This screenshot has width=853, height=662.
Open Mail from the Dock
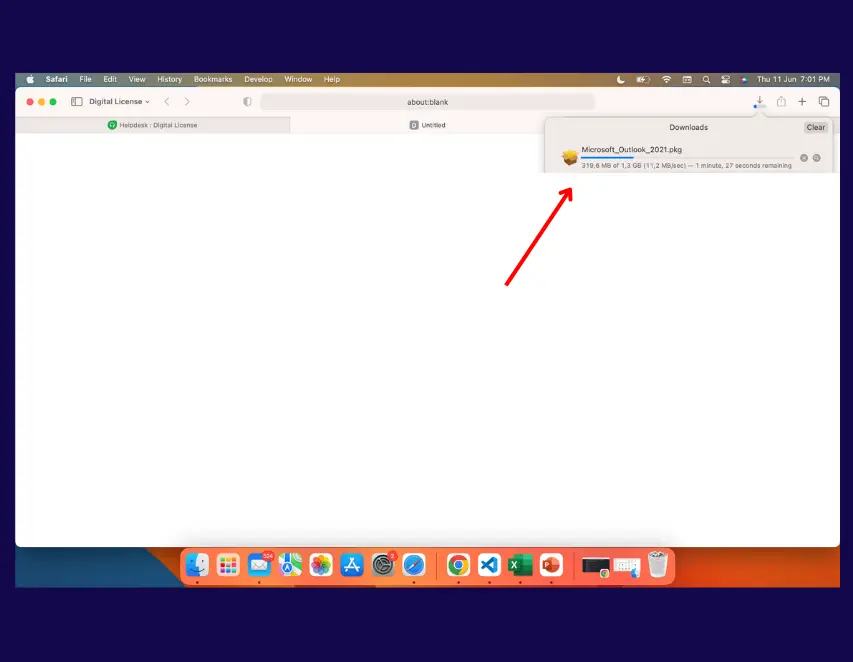[259, 566]
